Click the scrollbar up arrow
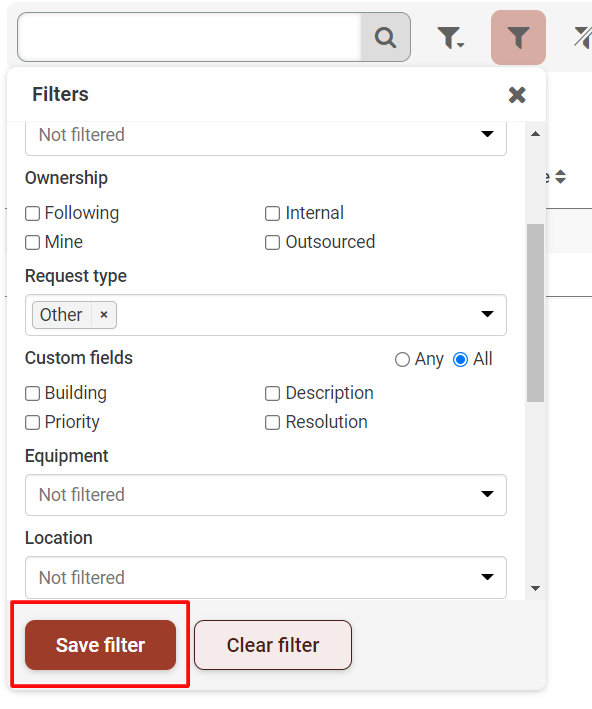Screen dimensions: 592x709 [x=535, y=134]
